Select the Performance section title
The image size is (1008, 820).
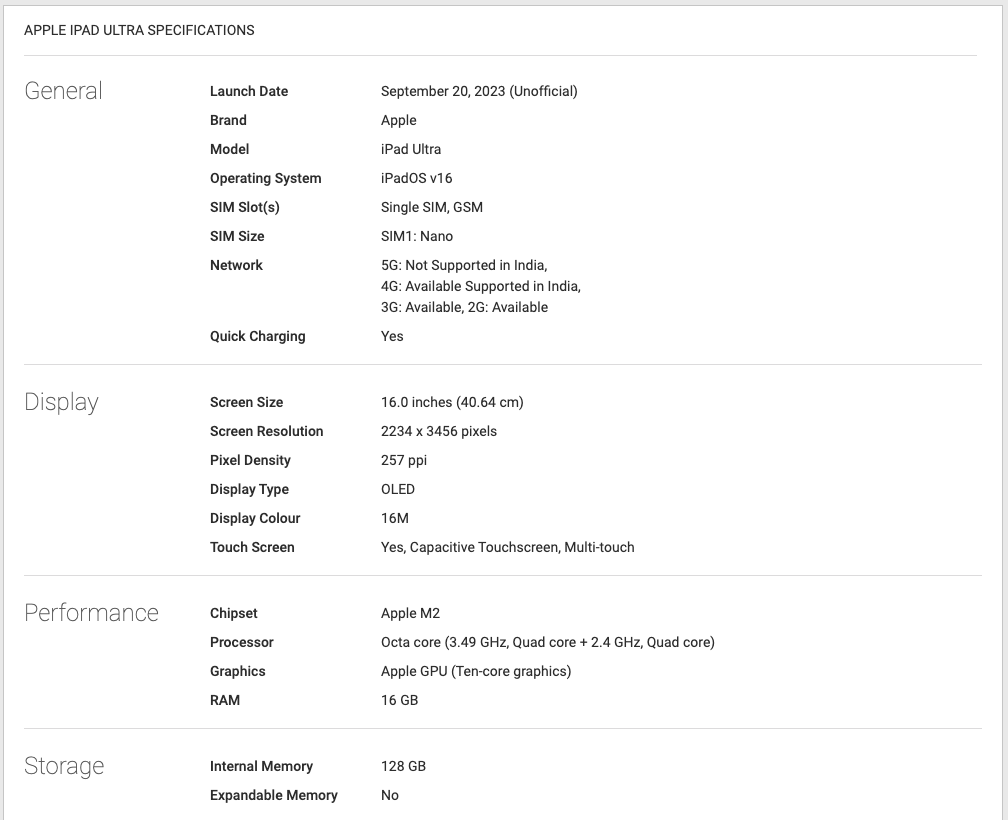pyautogui.click(x=91, y=612)
